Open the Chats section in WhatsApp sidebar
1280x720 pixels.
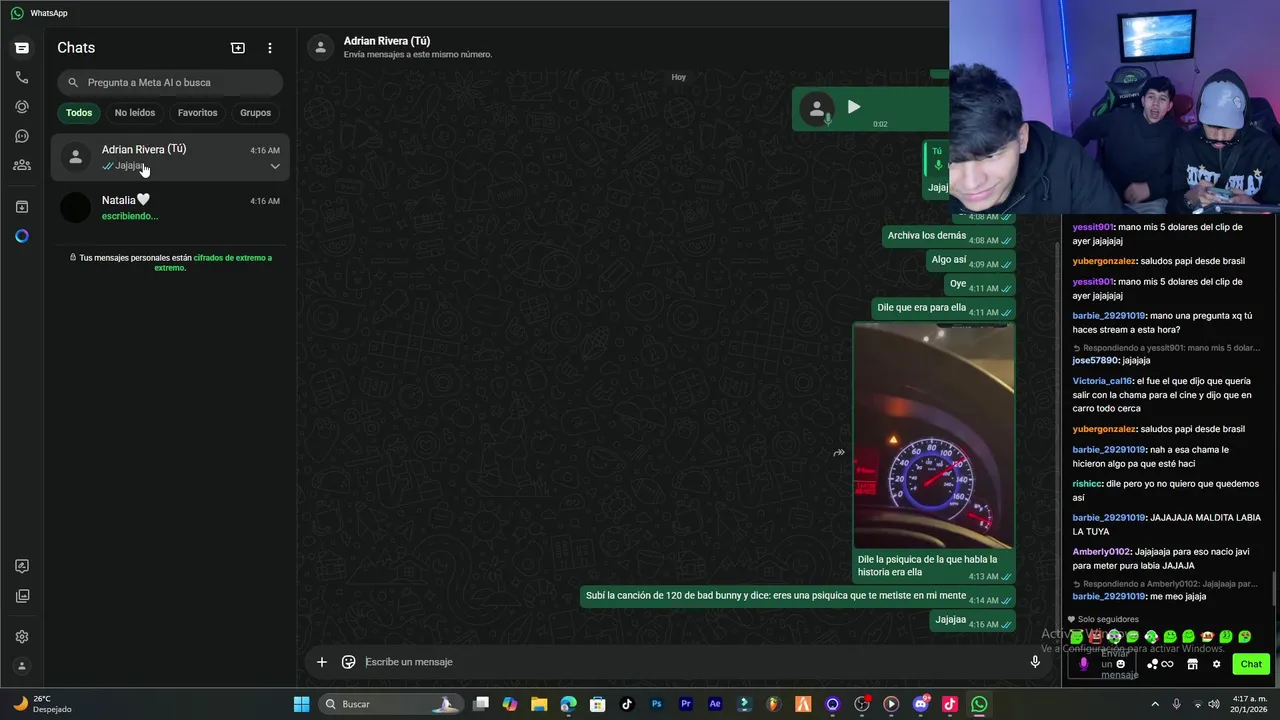tap(22, 48)
